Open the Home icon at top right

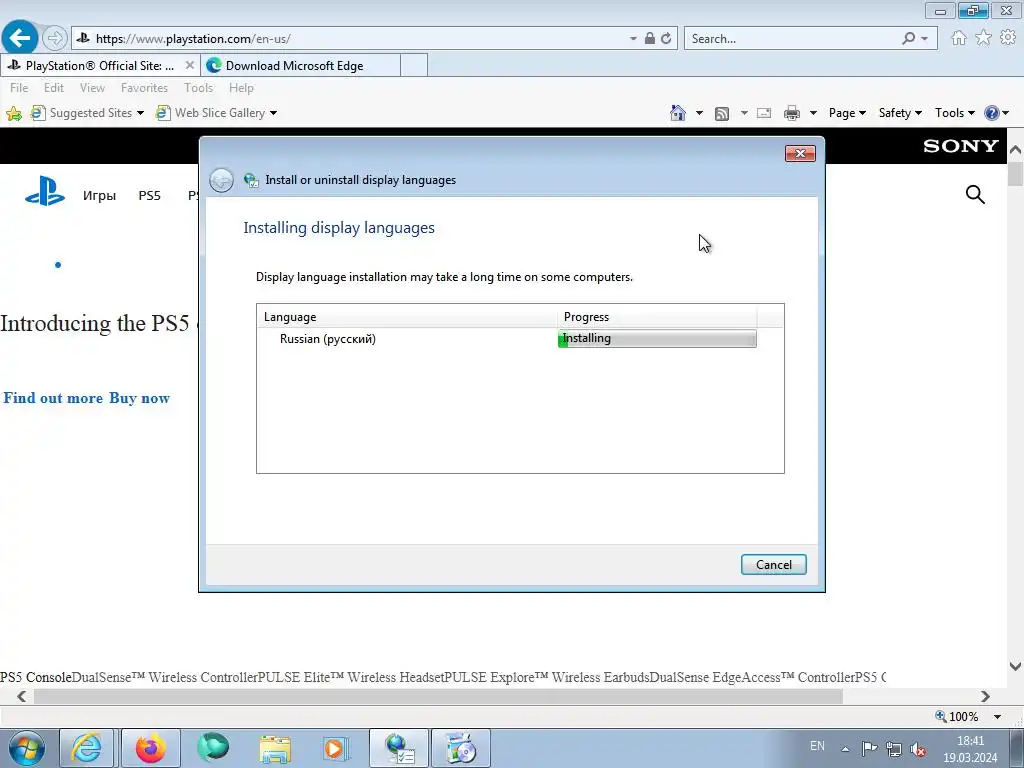pos(959,38)
